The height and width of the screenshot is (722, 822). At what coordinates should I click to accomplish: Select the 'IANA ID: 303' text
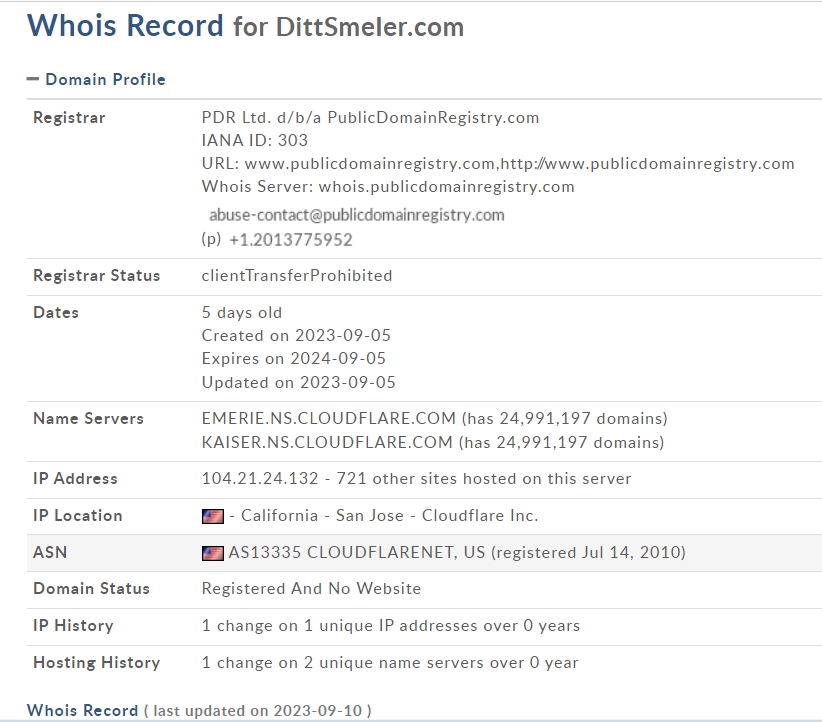(254, 141)
